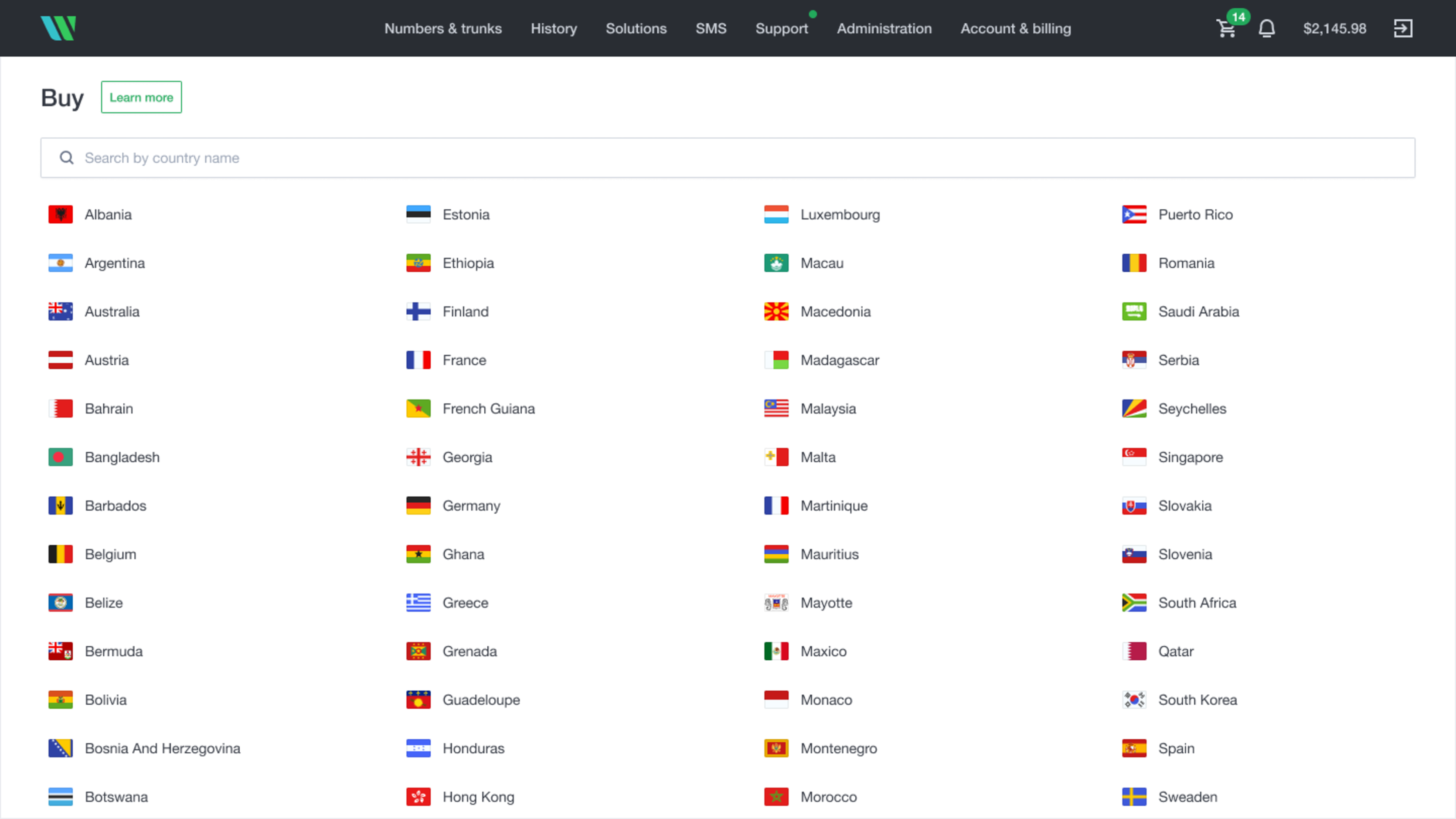
Task: Open the SMS menu
Action: click(711, 28)
